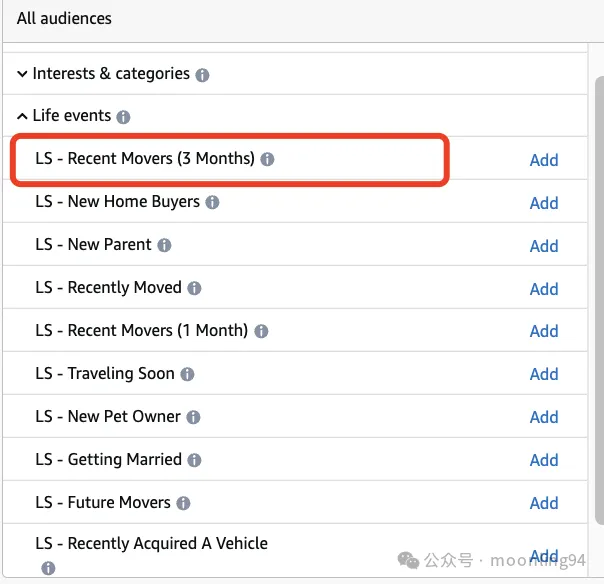Add the Getting Married audience
Image resolution: width=604 pixels, height=584 pixels.
[544, 460]
